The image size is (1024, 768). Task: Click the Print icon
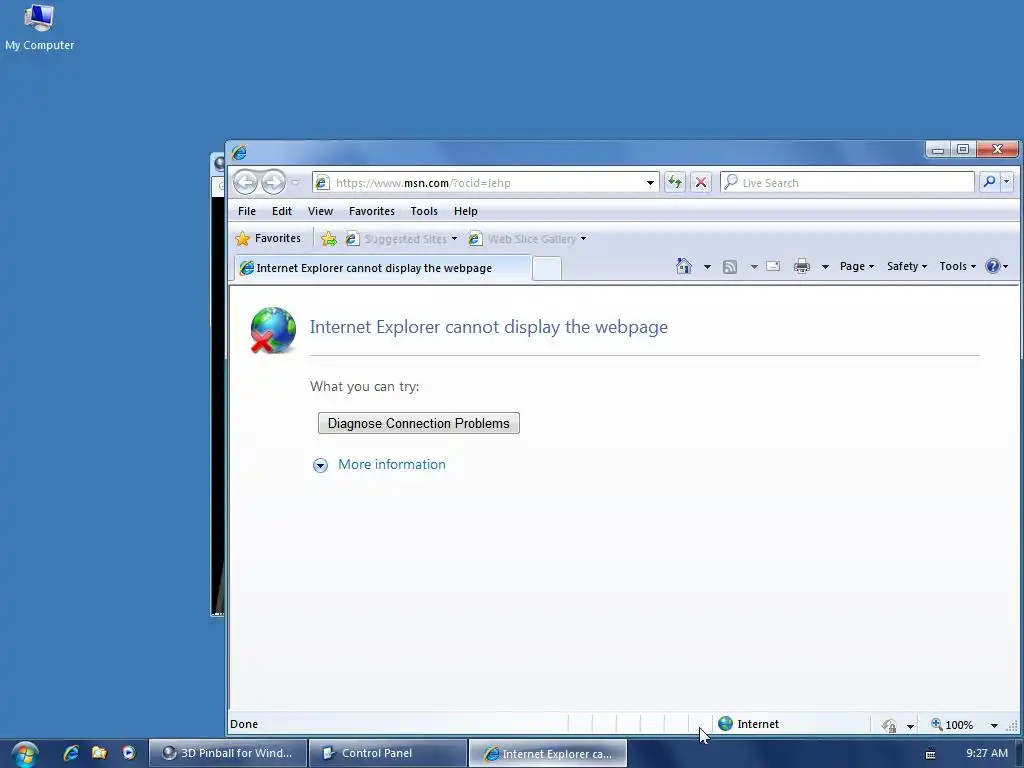click(x=801, y=266)
